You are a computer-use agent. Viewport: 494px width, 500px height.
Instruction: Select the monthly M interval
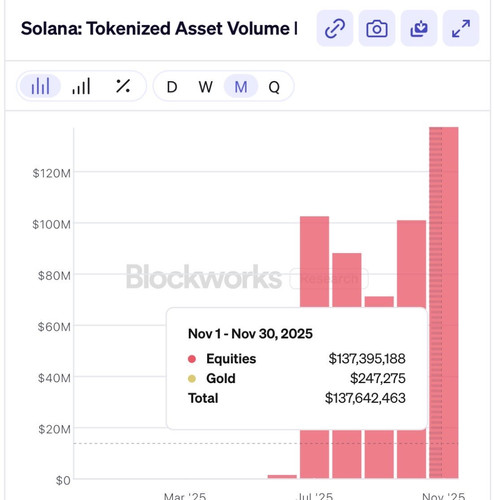click(241, 87)
